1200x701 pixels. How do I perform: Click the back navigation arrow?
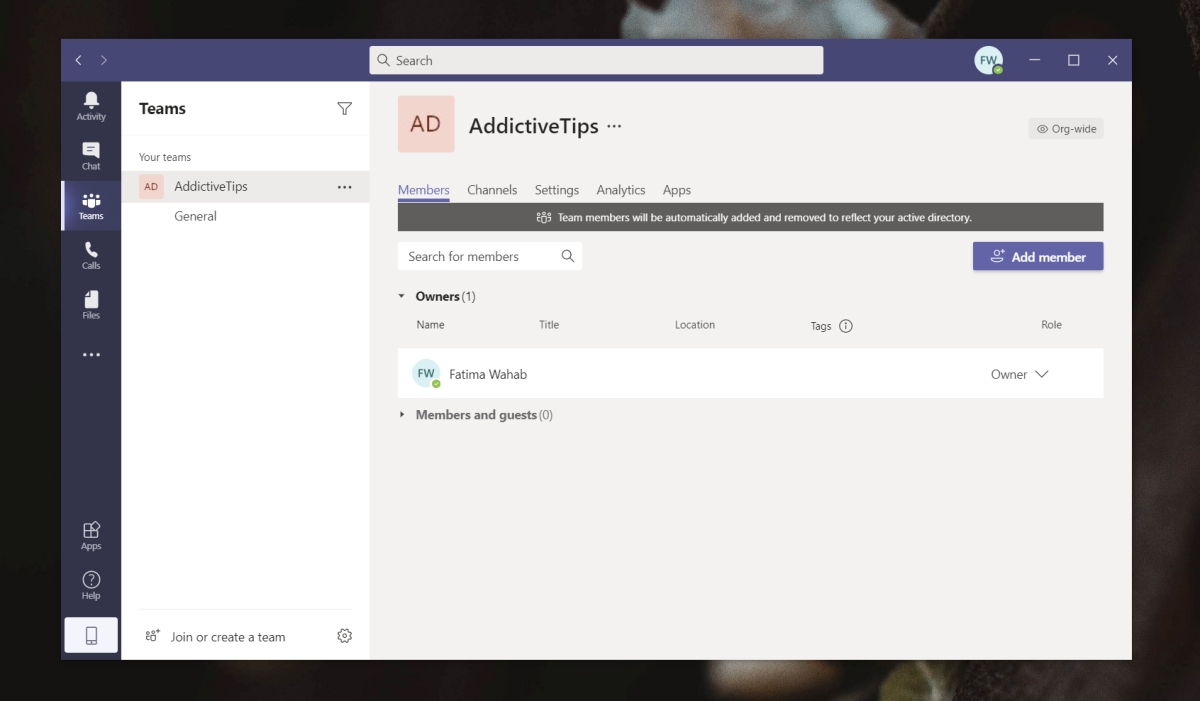tap(79, 61)
